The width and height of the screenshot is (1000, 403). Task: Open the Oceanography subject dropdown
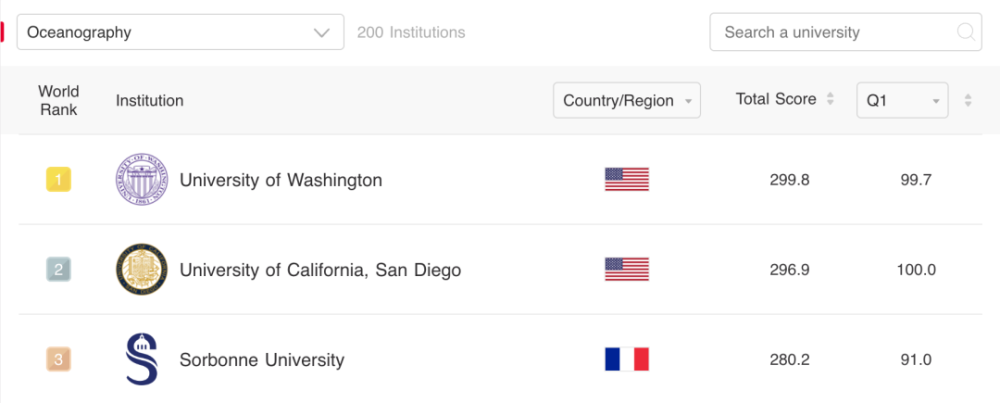click(x=180, y=32)
